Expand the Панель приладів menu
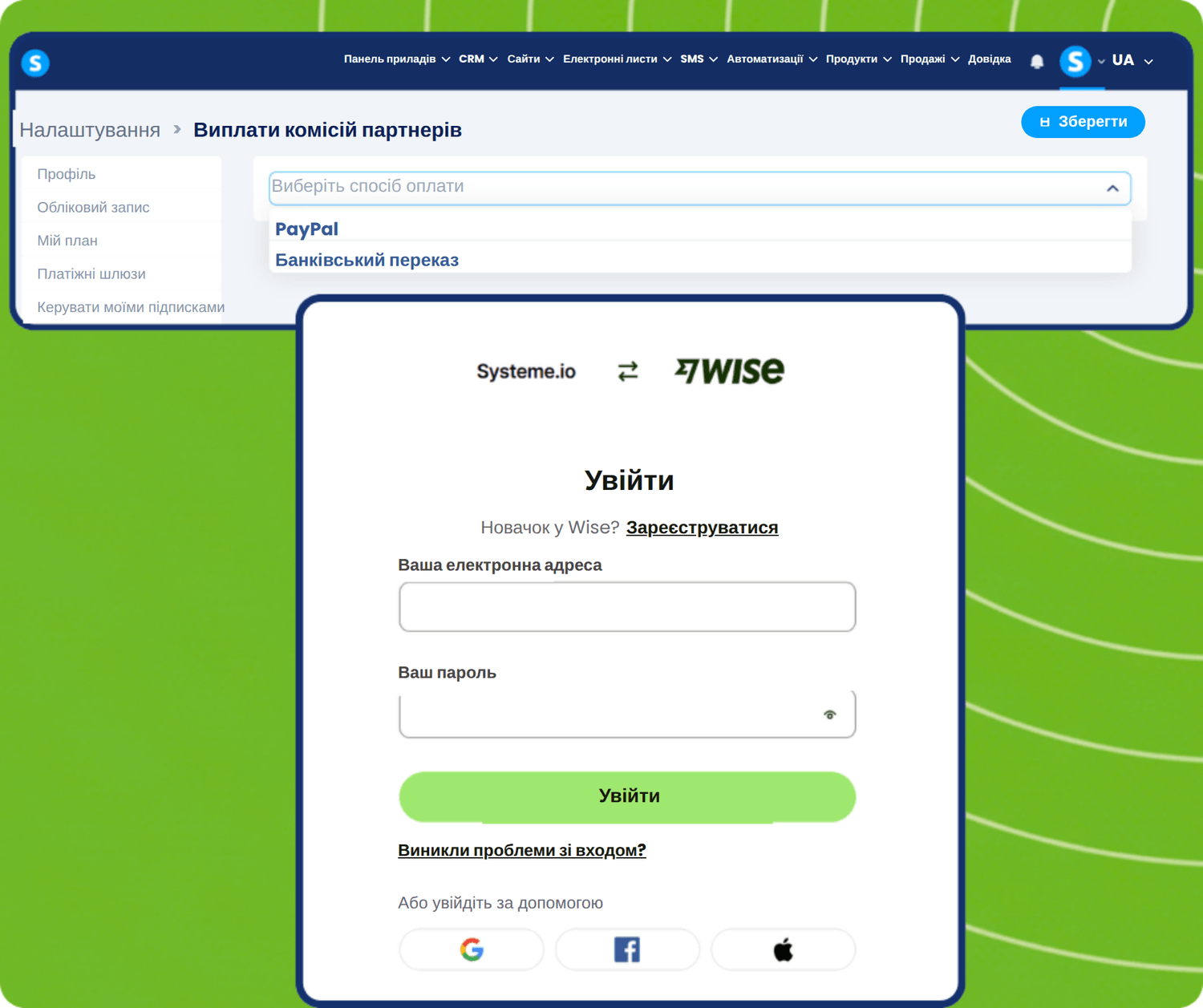1203x1008 pixels. click(x=397, y=59)
